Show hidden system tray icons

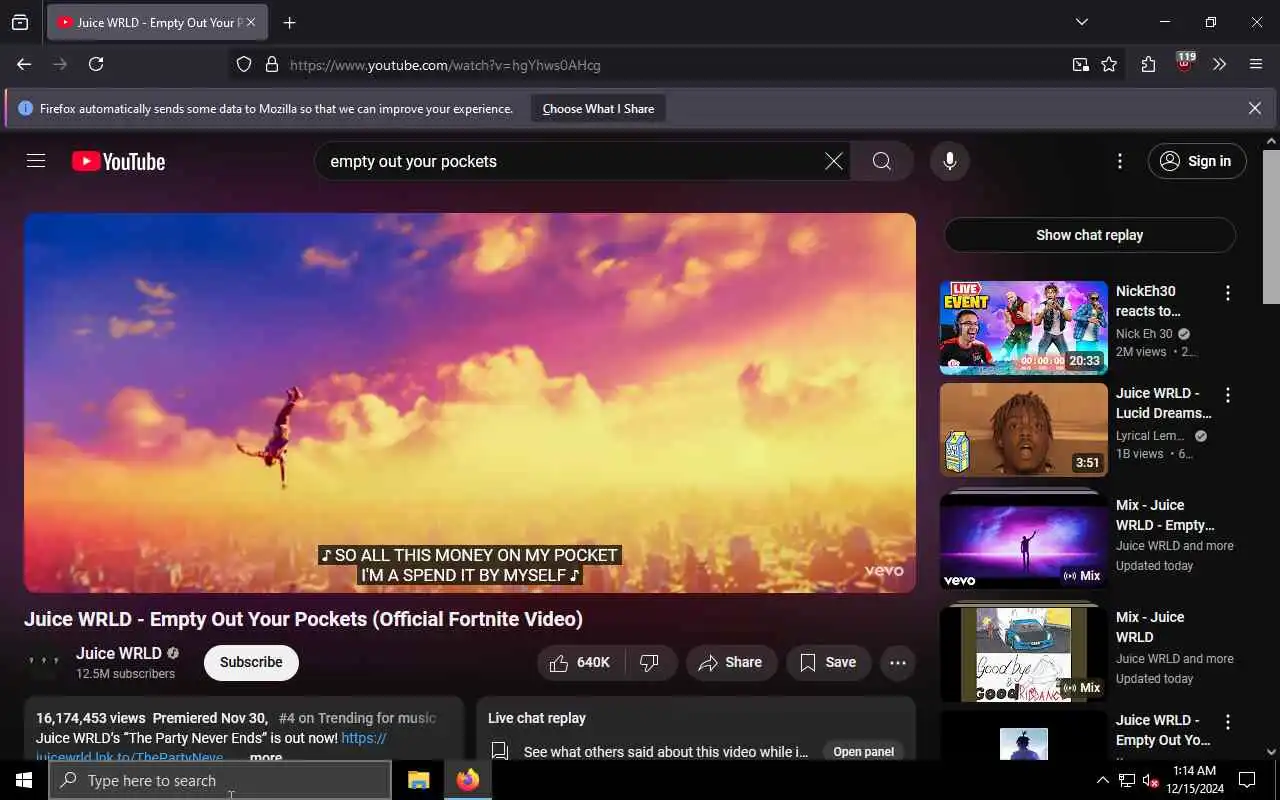(x=1103, y=780)
